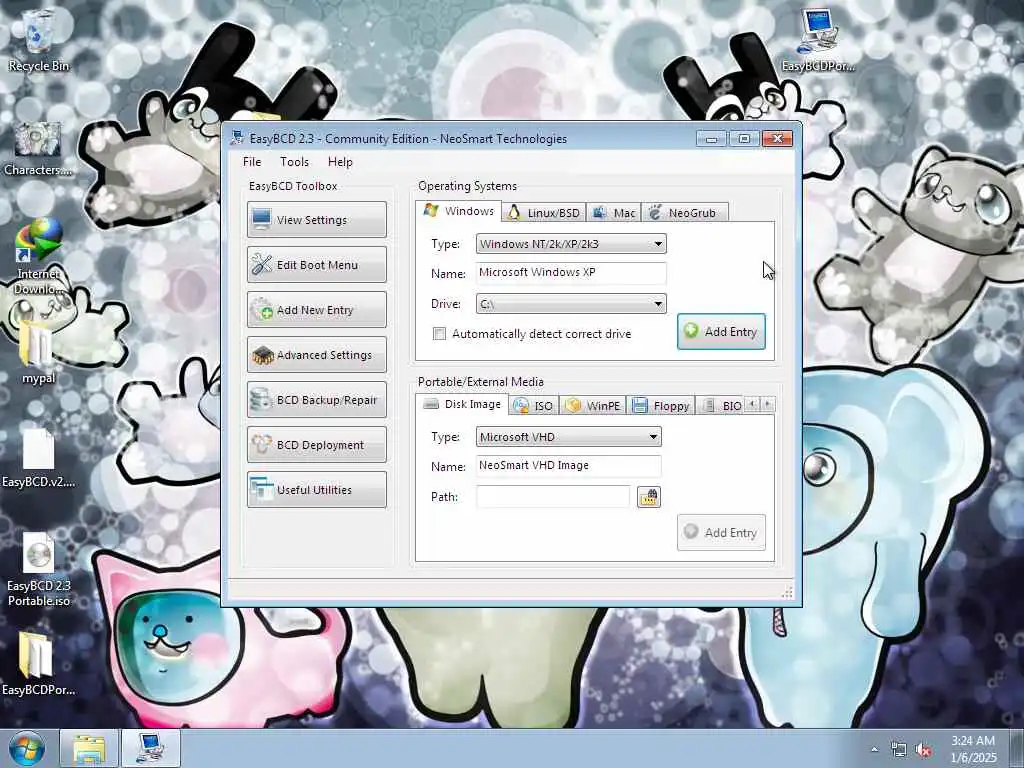Open Advanced Settings section
The image size is (1024, 768).
coord(317,355)
